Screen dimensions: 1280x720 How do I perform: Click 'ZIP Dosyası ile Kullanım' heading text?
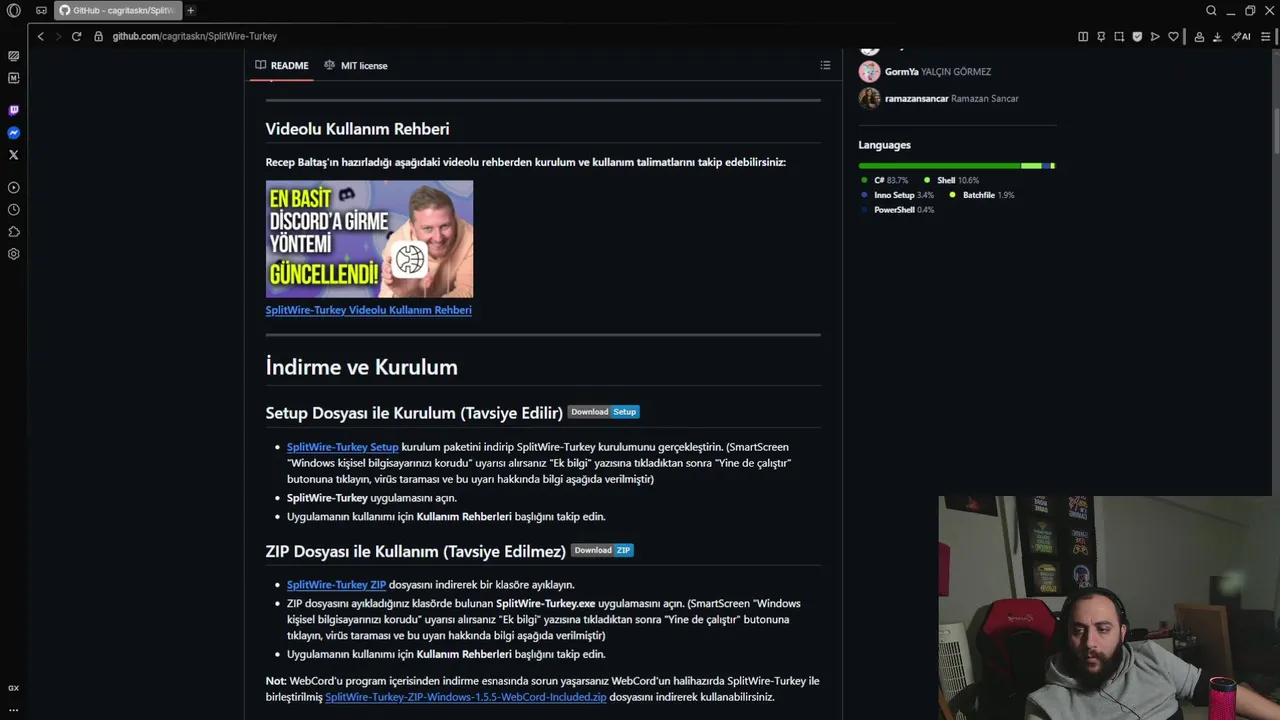click(415, 551)
